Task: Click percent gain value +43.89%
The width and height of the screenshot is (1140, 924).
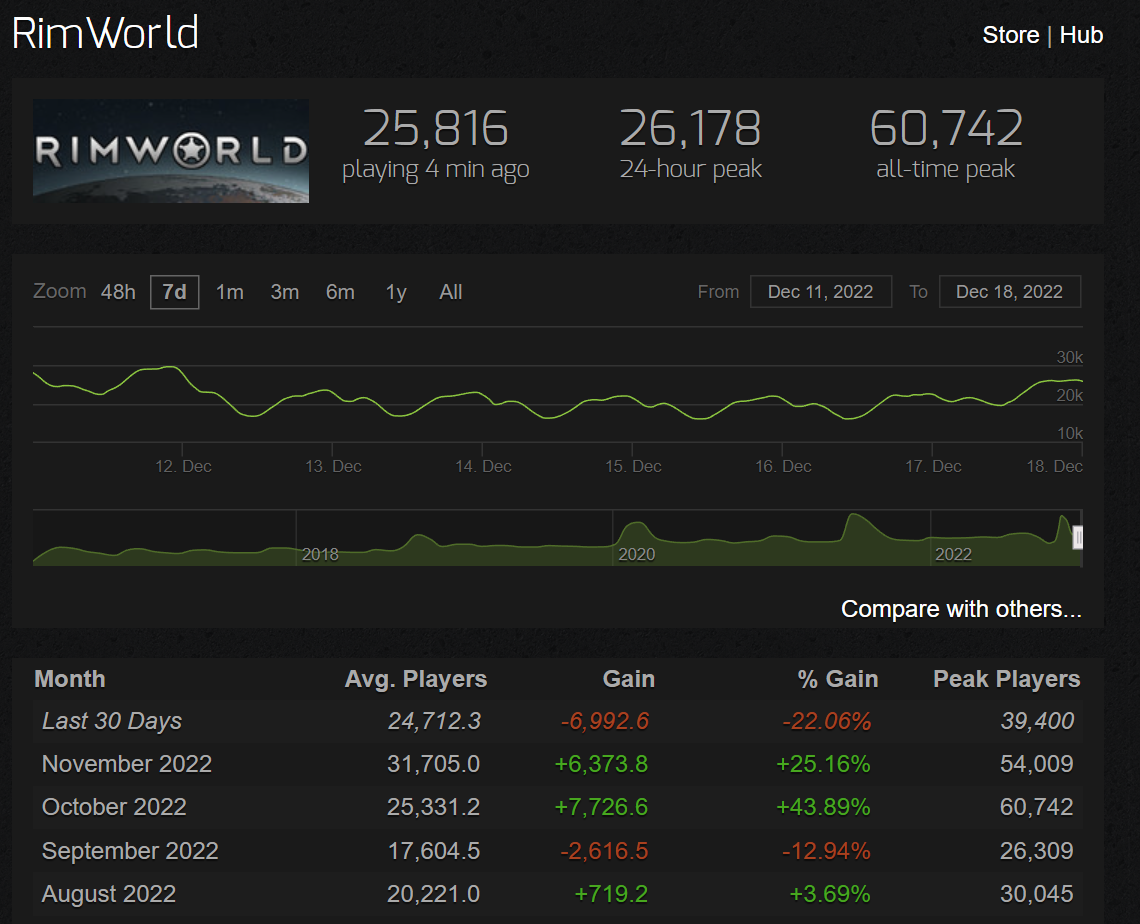Action: [x=823, y=807]
